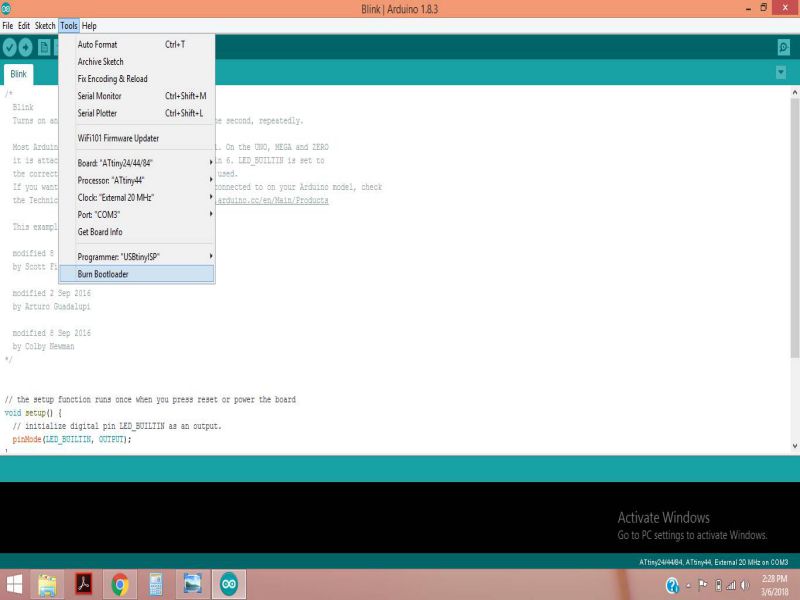Screen dimensions: 800x600
Task: Open the Edit menu
Action: coord(24,26)
